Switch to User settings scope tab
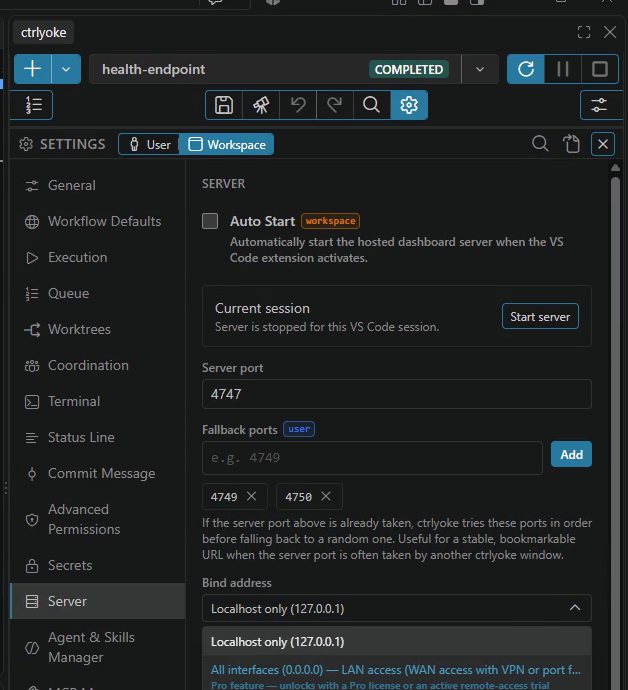 point(149,144)
